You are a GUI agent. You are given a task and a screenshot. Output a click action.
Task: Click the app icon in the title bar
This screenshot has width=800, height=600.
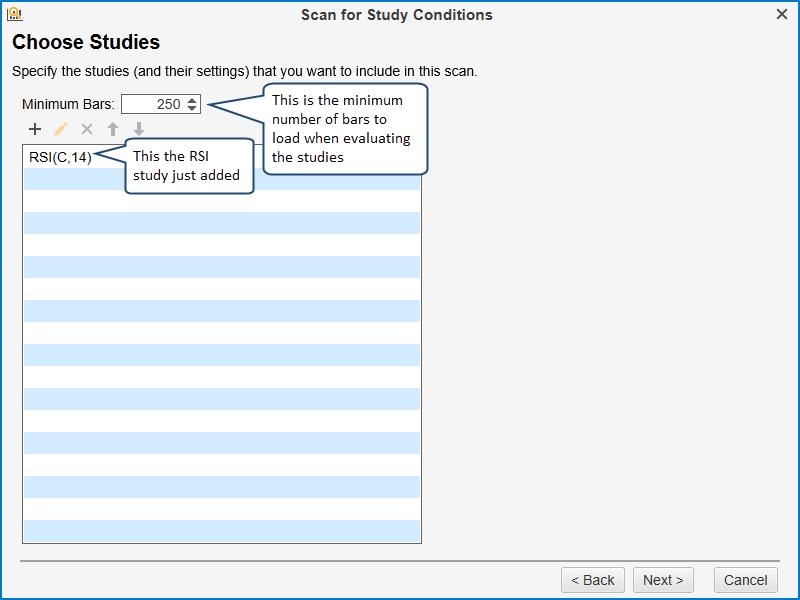(x=15, y=14)
